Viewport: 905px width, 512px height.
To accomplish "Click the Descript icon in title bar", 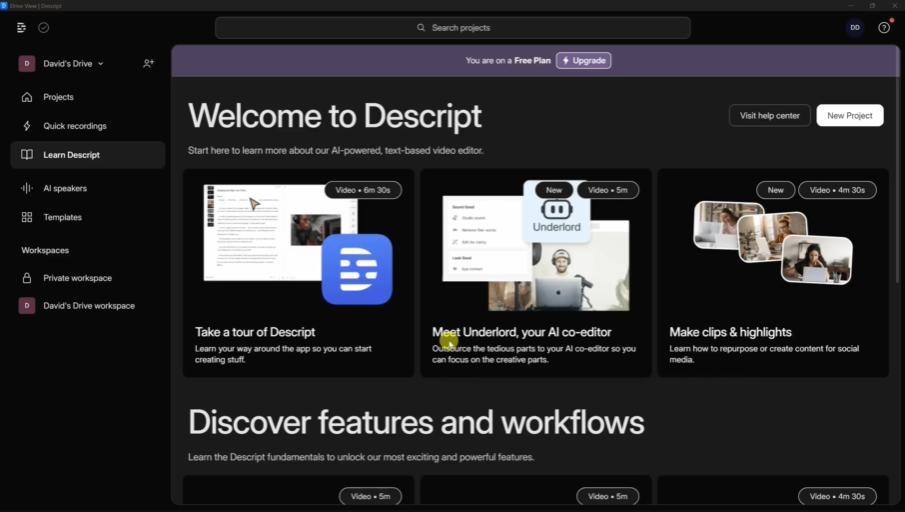I will (x=4, y=6).
